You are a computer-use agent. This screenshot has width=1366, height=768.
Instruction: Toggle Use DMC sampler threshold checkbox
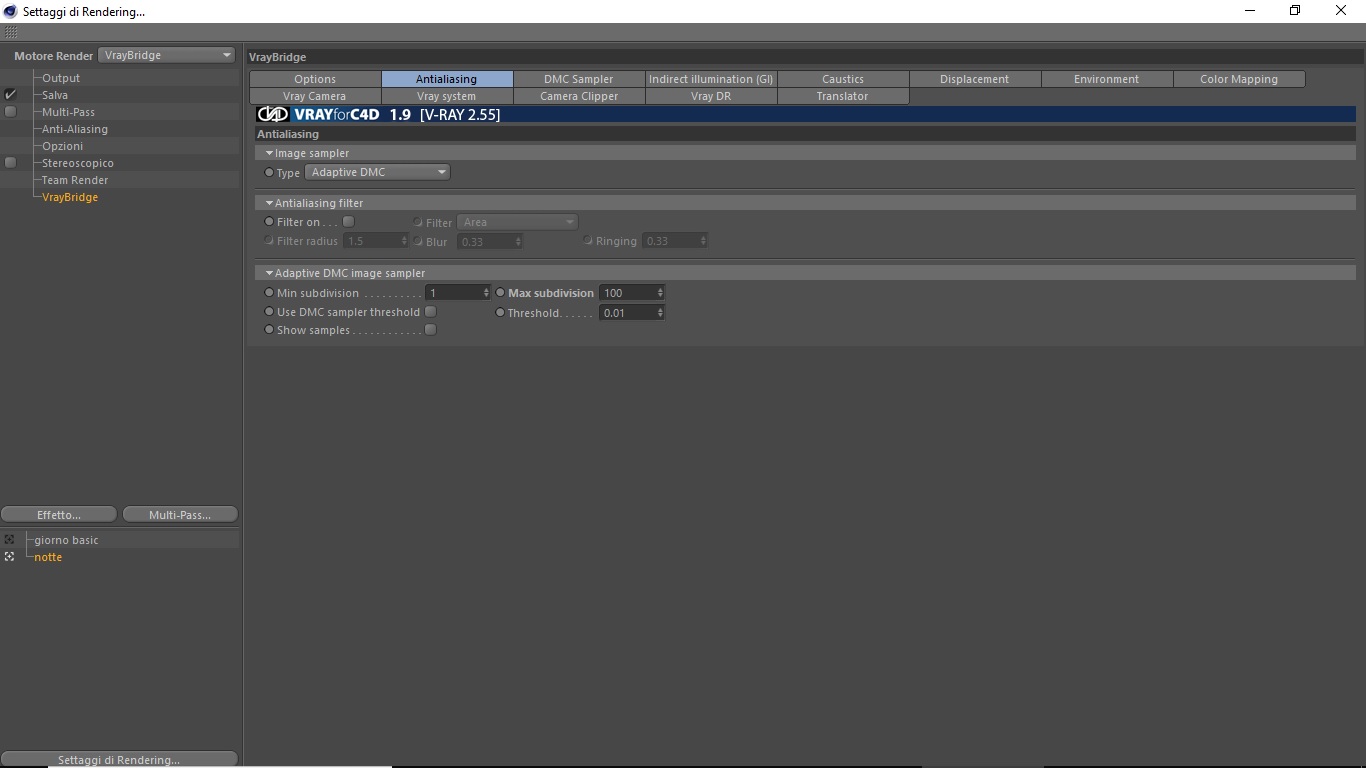[430, 312]
